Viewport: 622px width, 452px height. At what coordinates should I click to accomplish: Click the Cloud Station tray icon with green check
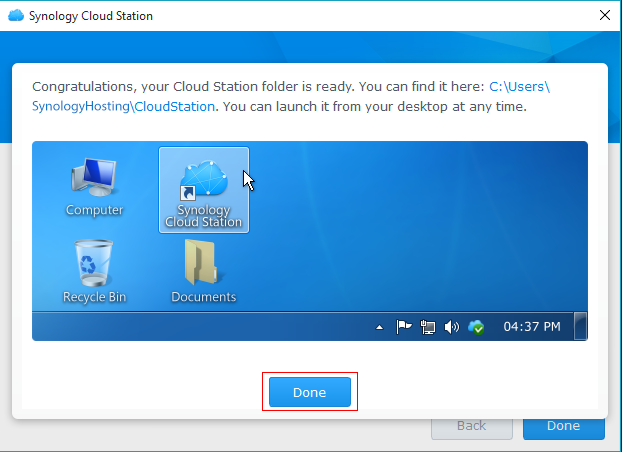click(x=476, y=327)
